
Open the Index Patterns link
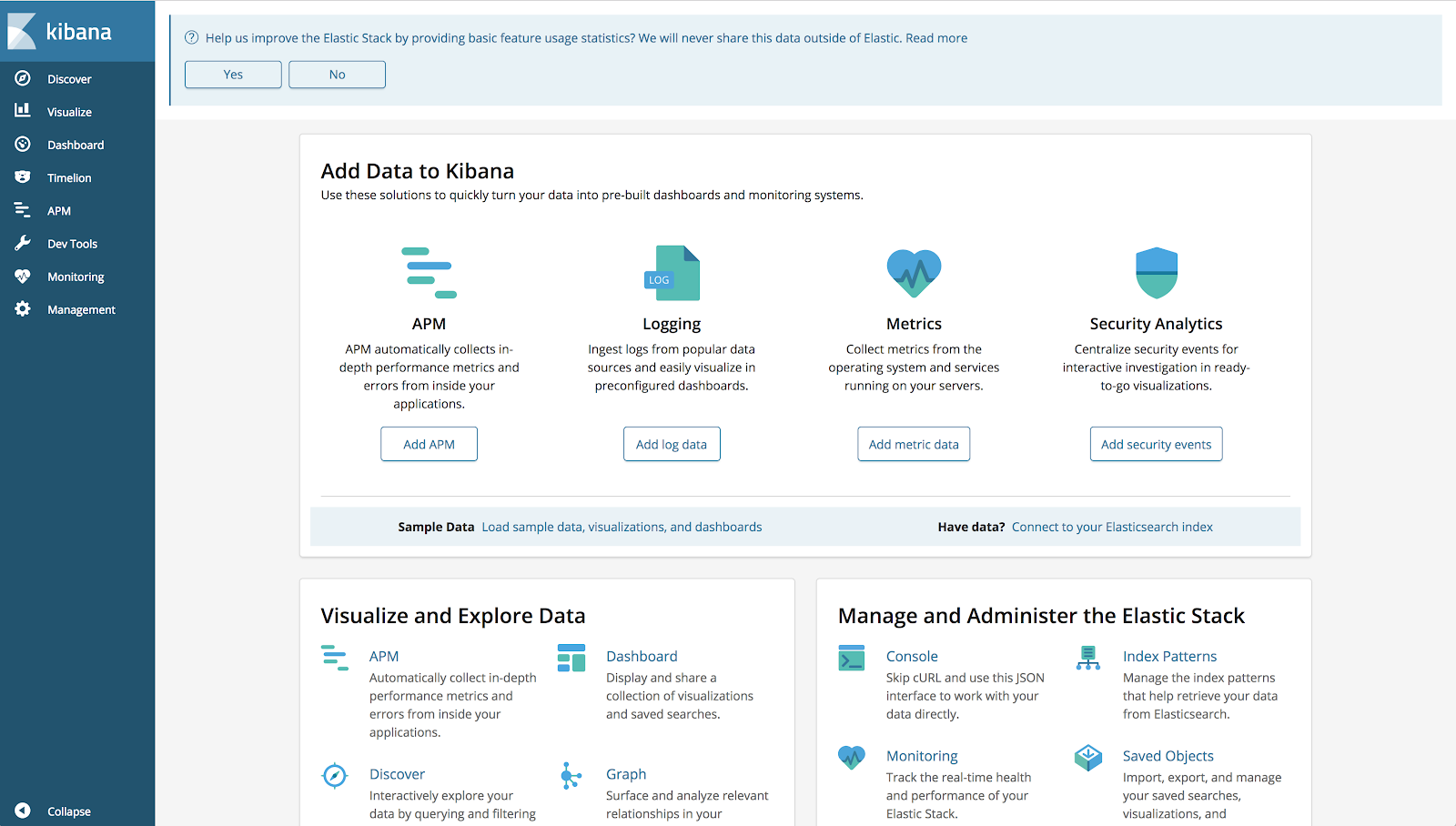(1169, 656)
